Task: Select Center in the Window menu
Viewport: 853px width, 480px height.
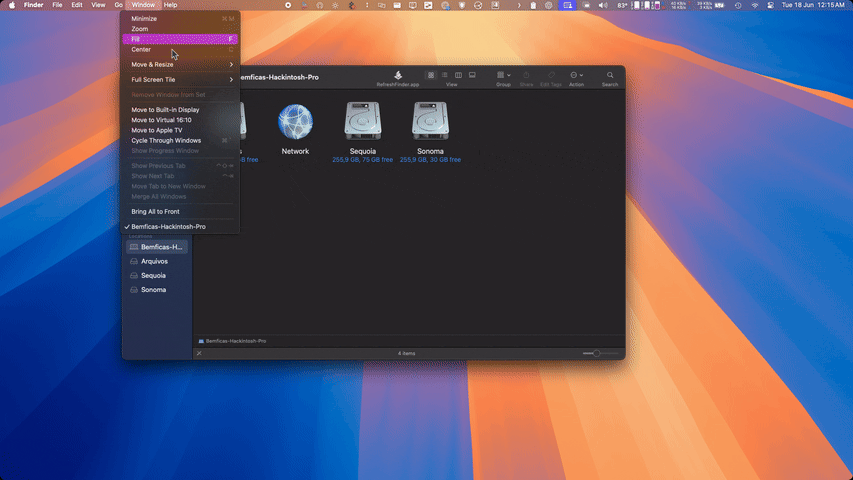Action: tap(180, 50)
